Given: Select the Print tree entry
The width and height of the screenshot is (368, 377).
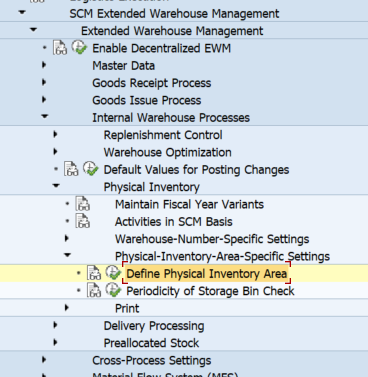Looking at the screenshot, I should coord(127,308).
